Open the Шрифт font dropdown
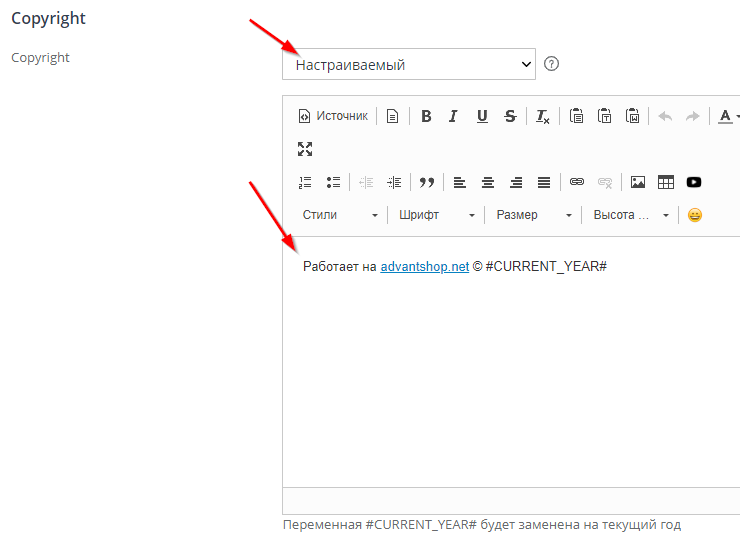 [x=436, y=215]
